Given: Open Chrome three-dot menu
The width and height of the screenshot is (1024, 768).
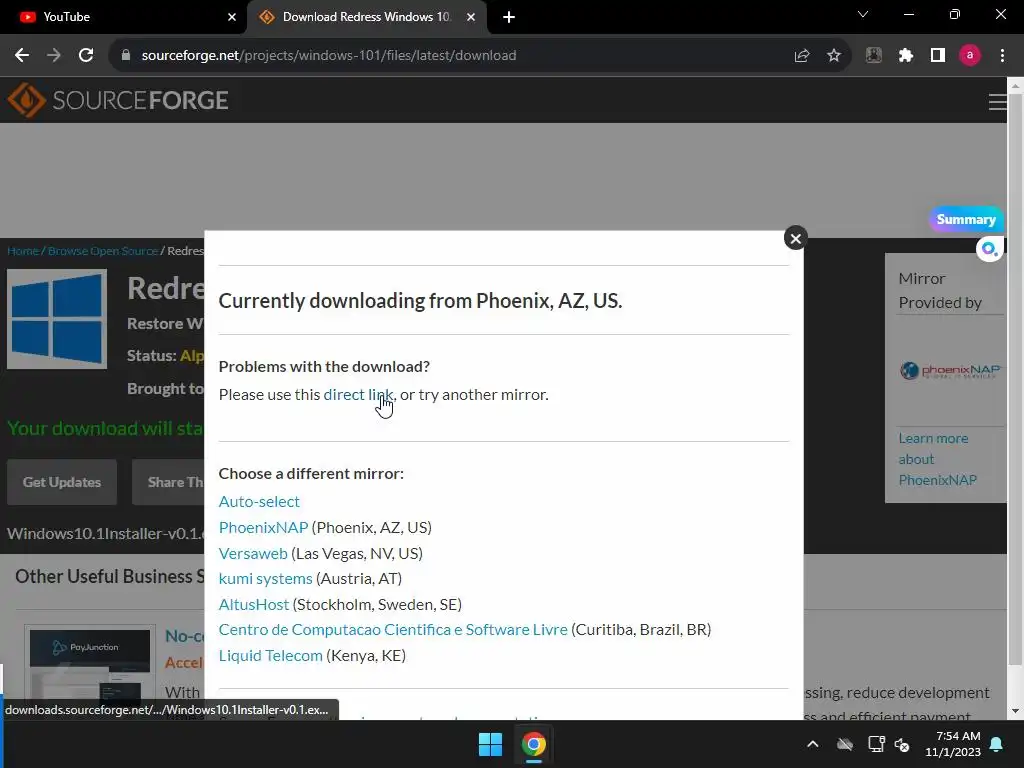Looking at the screenshot, I should tap(1002, 56).
